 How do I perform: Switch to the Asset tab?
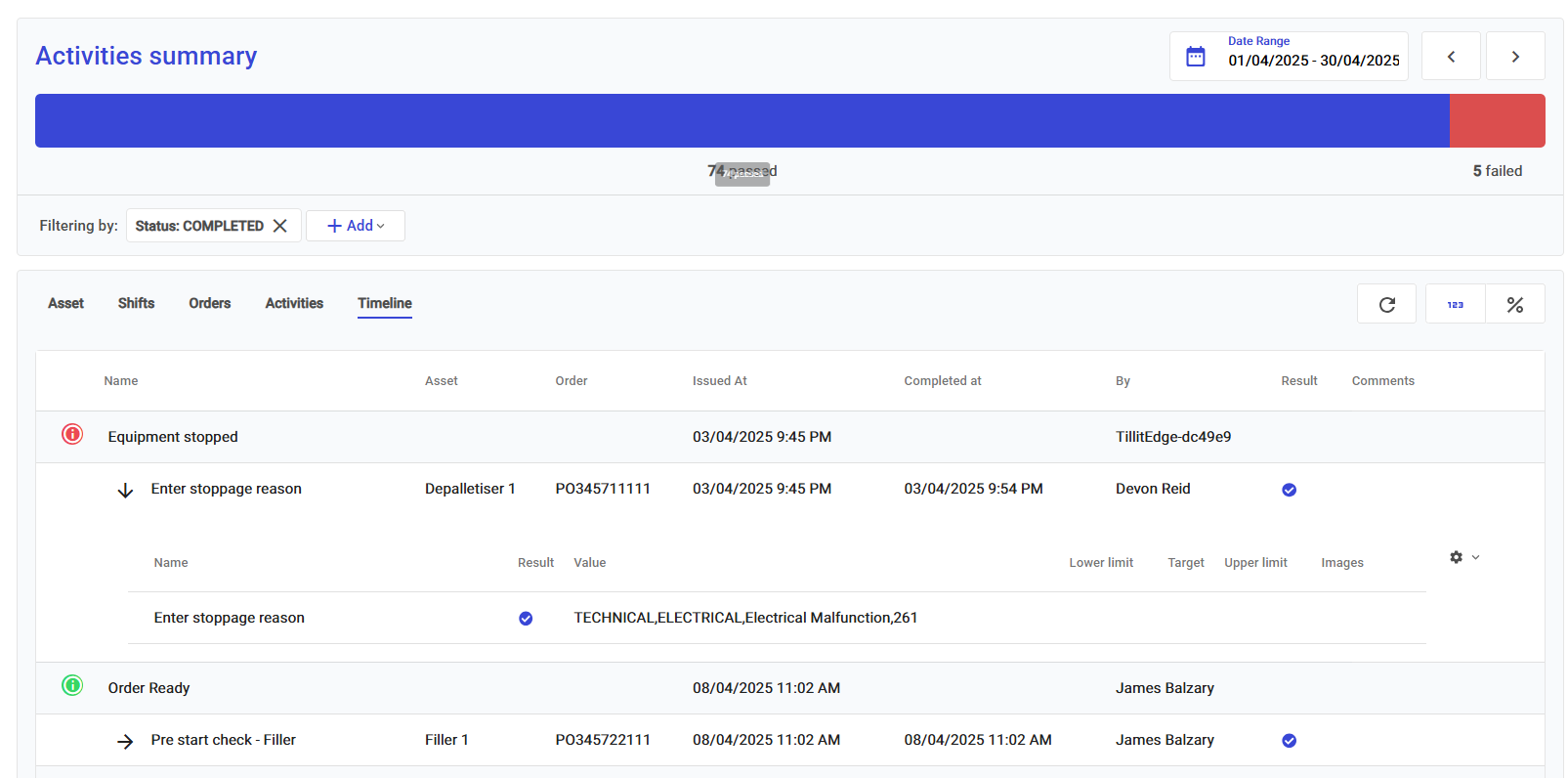[x=65, y=303]
